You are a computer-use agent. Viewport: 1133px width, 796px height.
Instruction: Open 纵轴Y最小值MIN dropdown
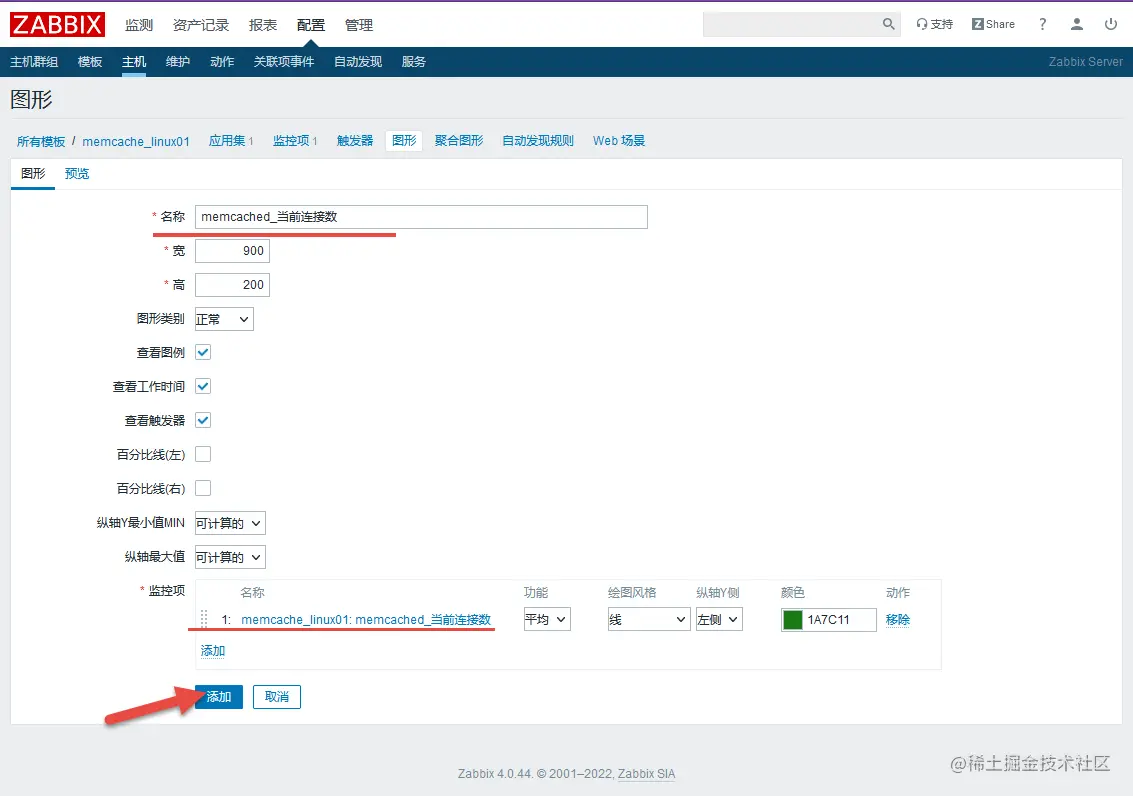(231, 523)
